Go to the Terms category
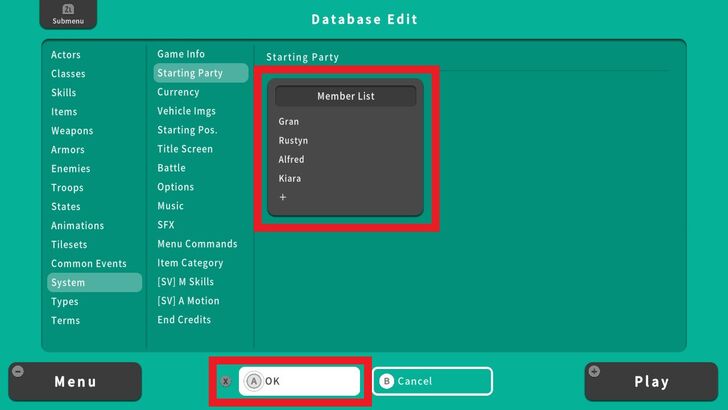 tap(66, 321)
